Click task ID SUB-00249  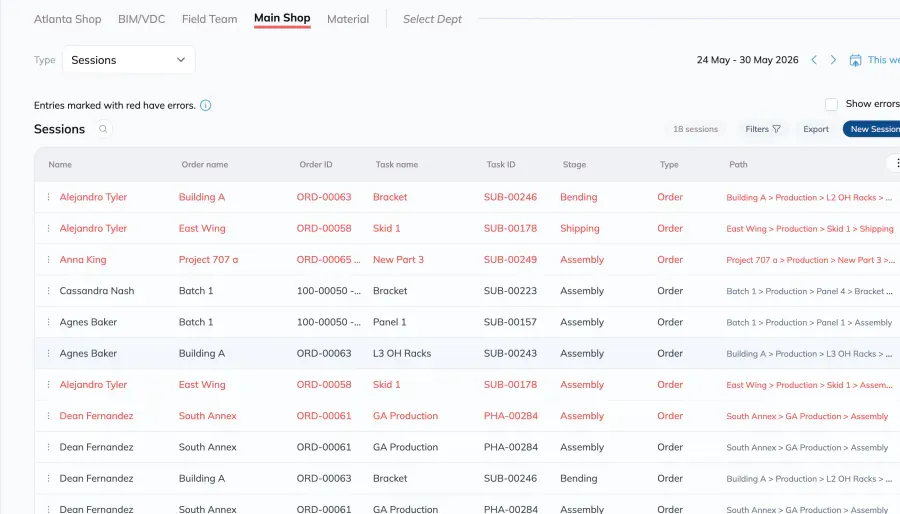(x=510, y=259)
